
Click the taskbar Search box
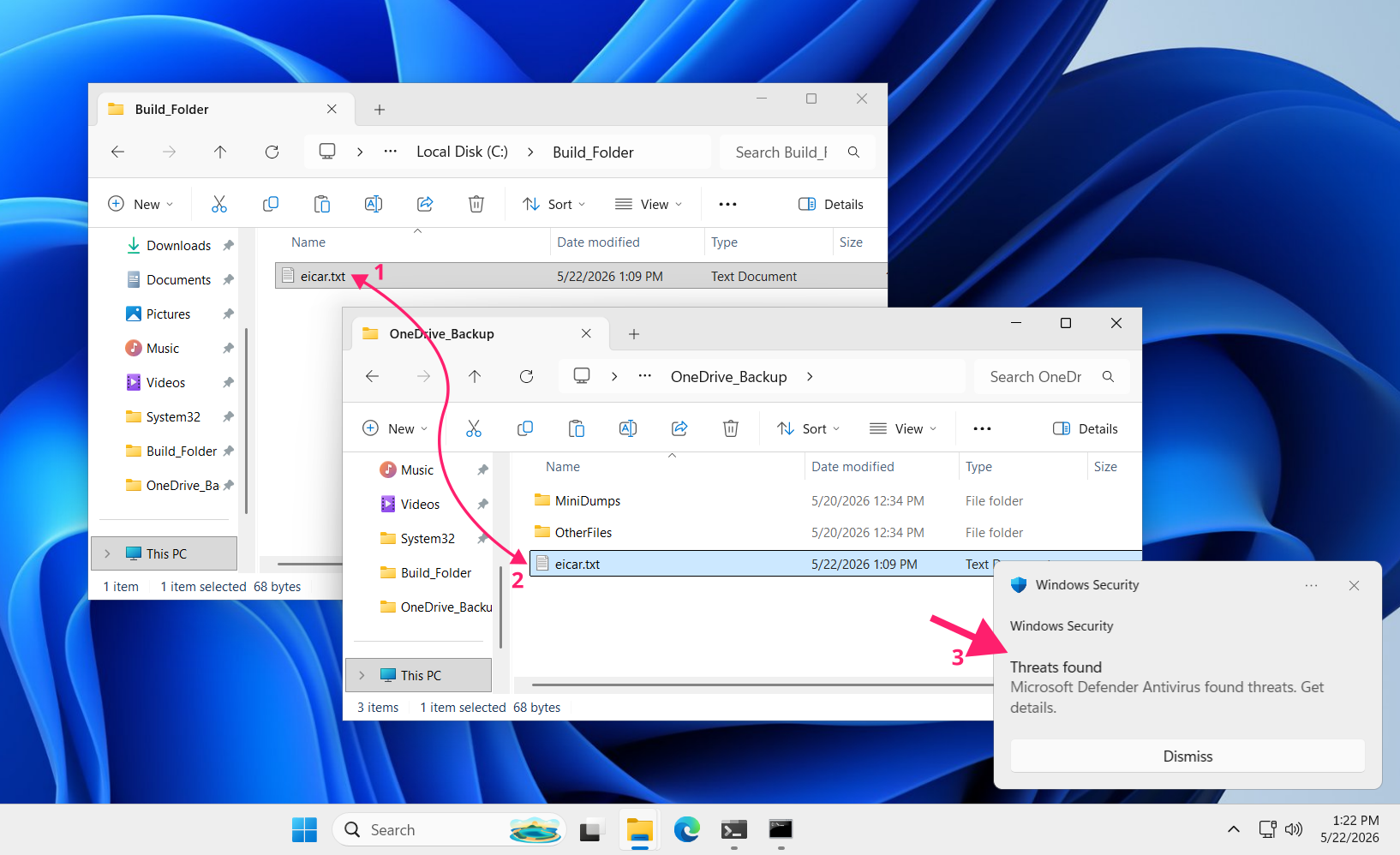click(x=449, y=829)
